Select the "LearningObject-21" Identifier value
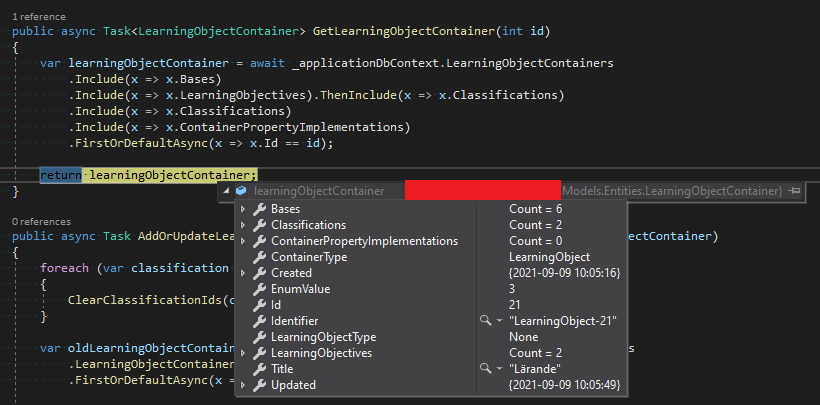Image resolution: width=820 pixels, height=405 pixels. [x=562, y=321]
